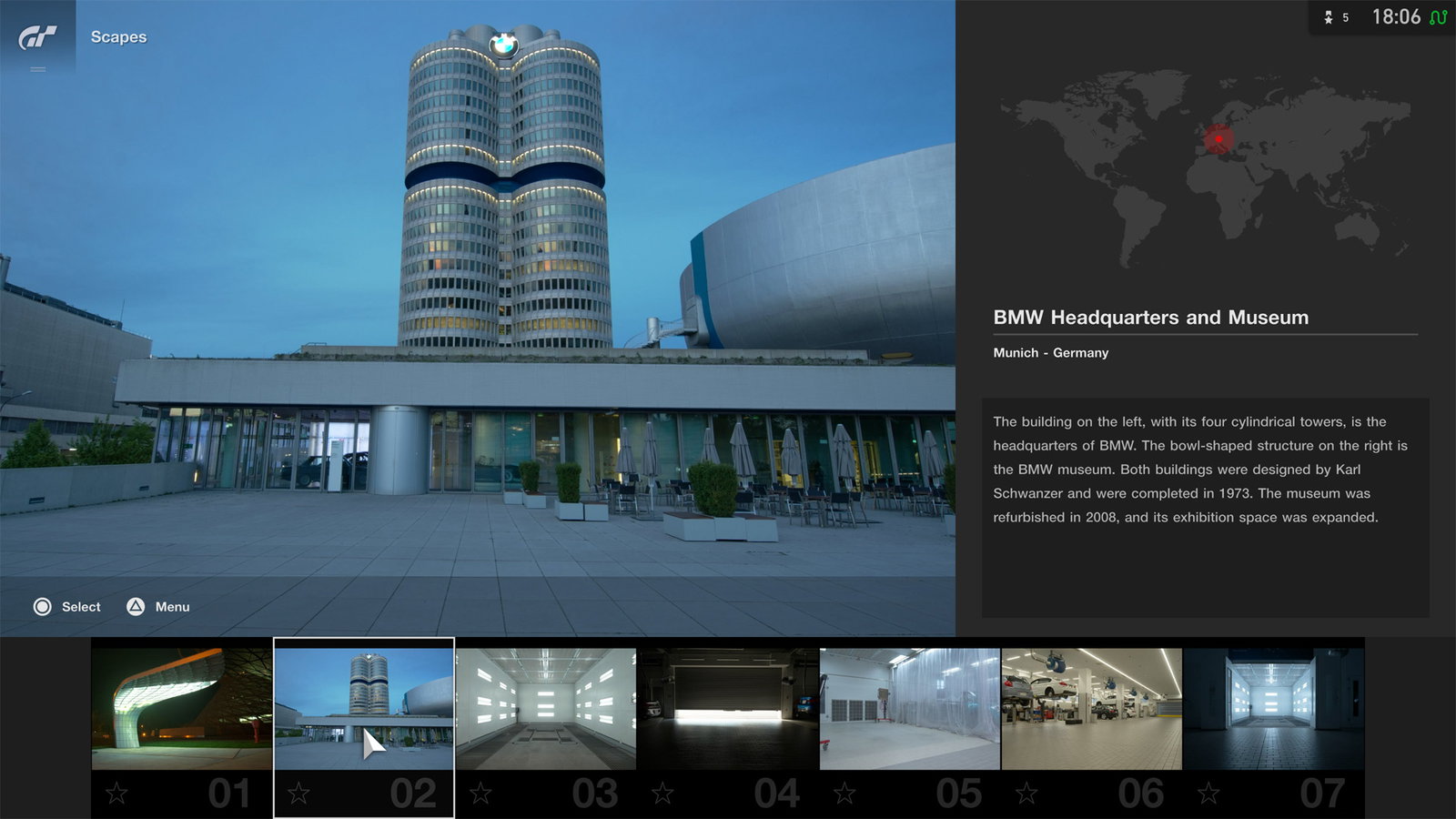Click the red location marker on map
Screen dimensions: 1456x819
coord(1218,139)
